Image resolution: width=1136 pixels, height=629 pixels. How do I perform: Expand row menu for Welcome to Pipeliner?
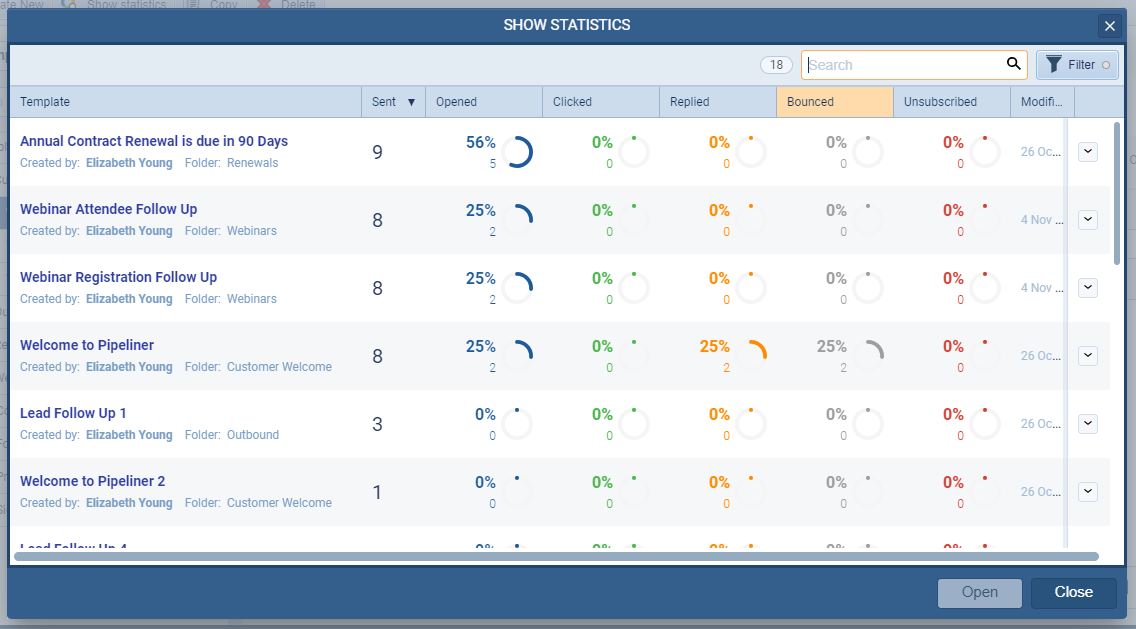pyautogui.click(x=1088, y=356)
